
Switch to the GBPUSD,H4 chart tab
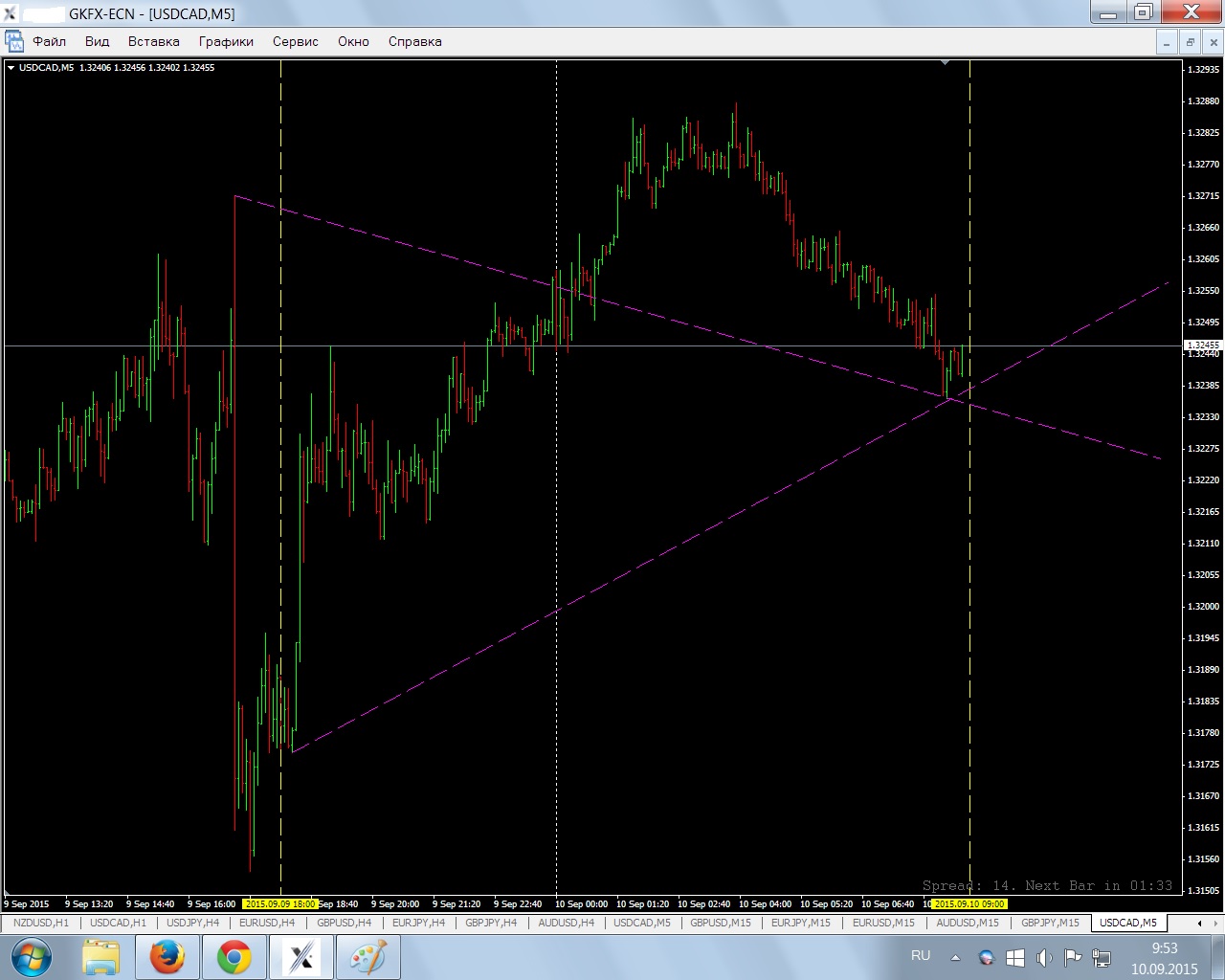[344, 923]
